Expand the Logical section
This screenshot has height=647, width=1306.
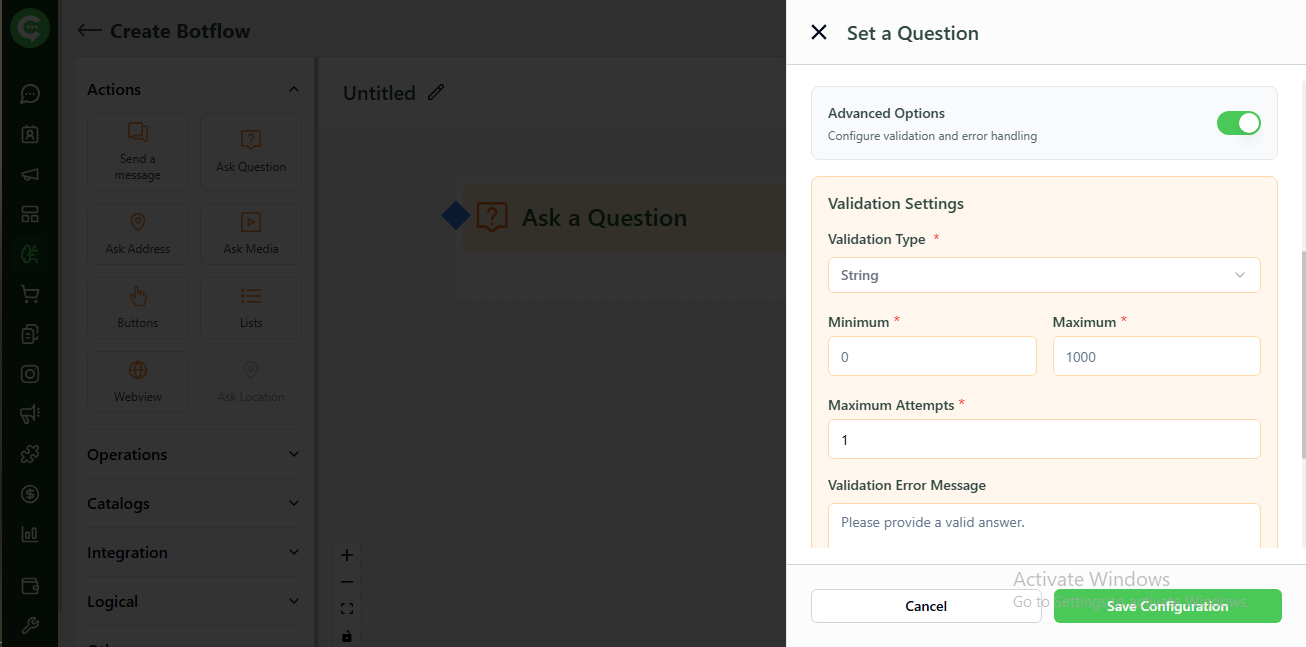pos(293,601)
